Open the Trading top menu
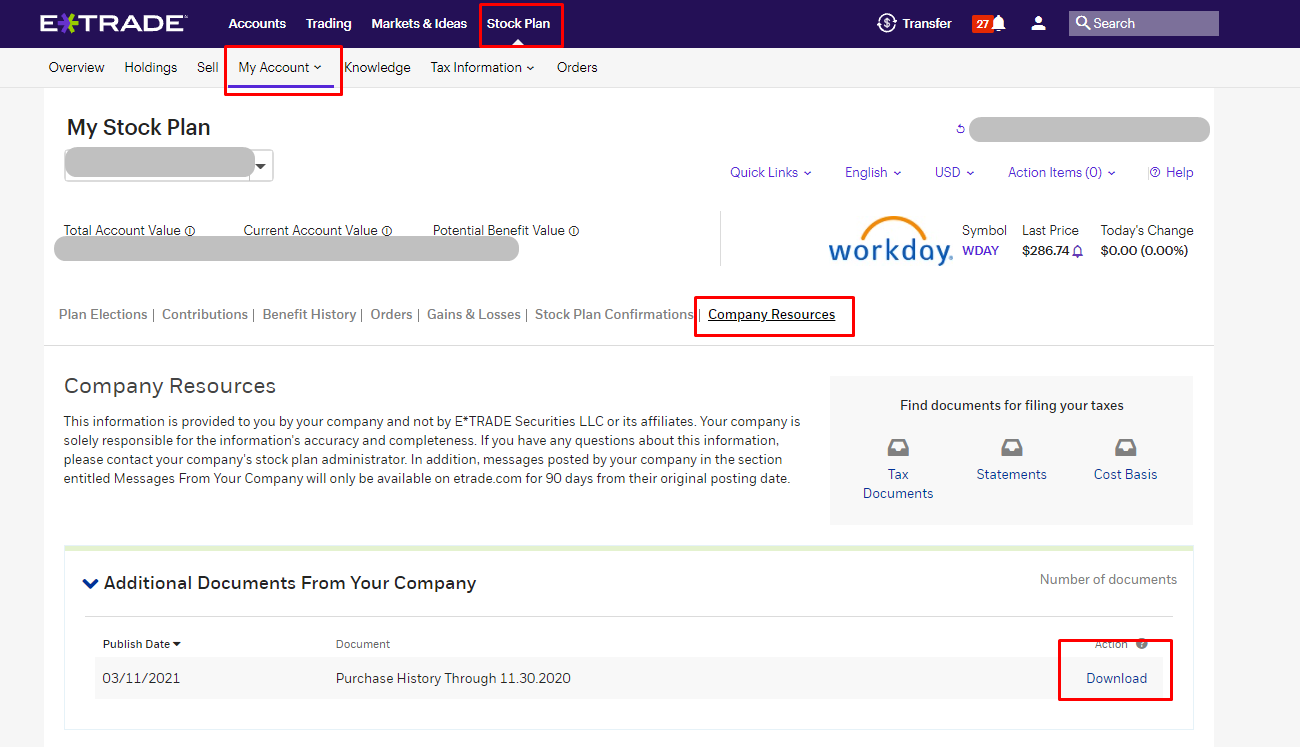 [328, 23]
